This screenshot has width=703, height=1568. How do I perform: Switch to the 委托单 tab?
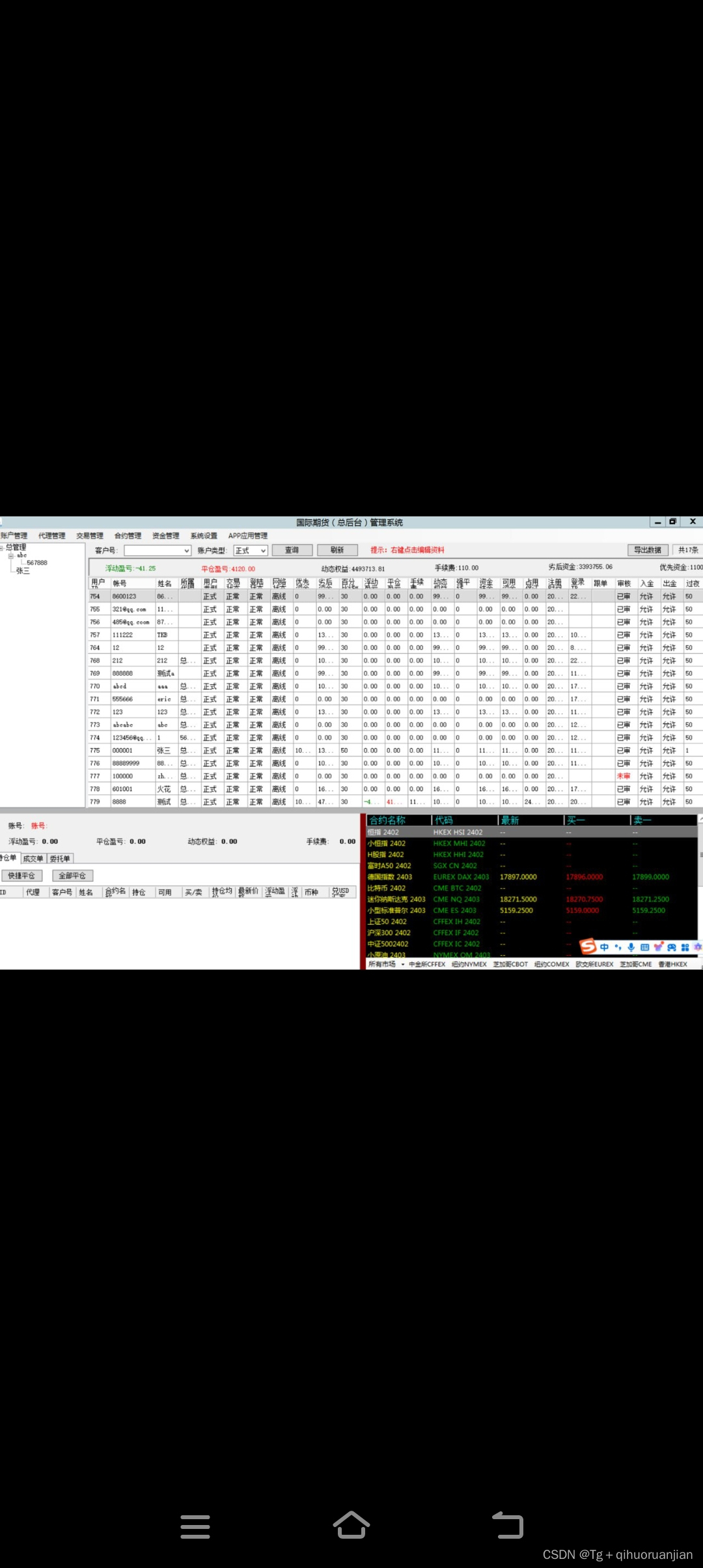[x=60, y=859]
